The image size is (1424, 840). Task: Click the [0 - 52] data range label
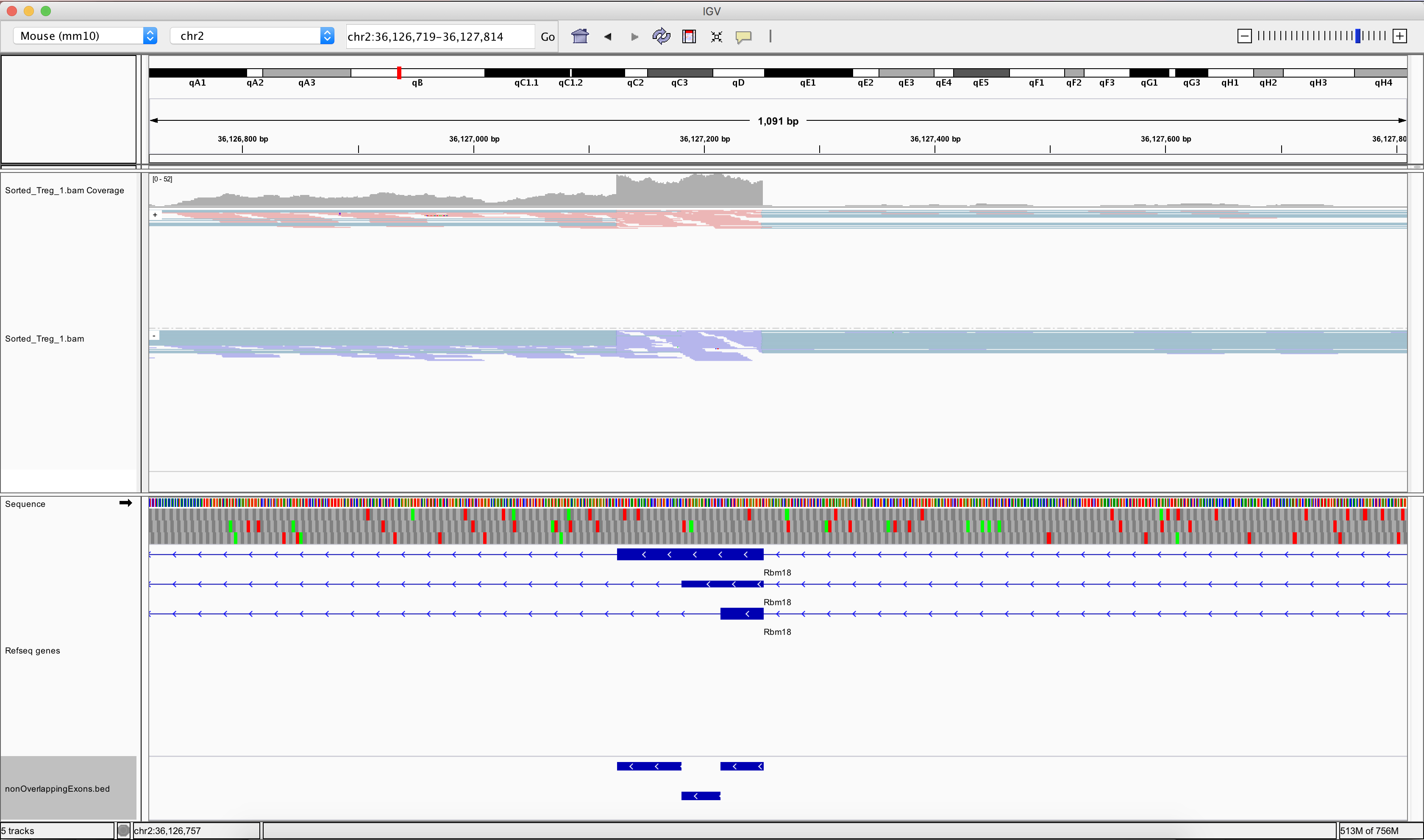tap(162, 179)
